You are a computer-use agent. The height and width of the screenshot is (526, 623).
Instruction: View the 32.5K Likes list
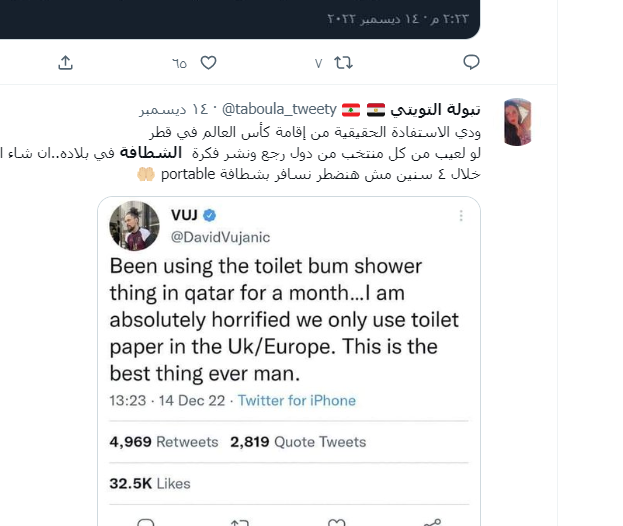(150, 483)
